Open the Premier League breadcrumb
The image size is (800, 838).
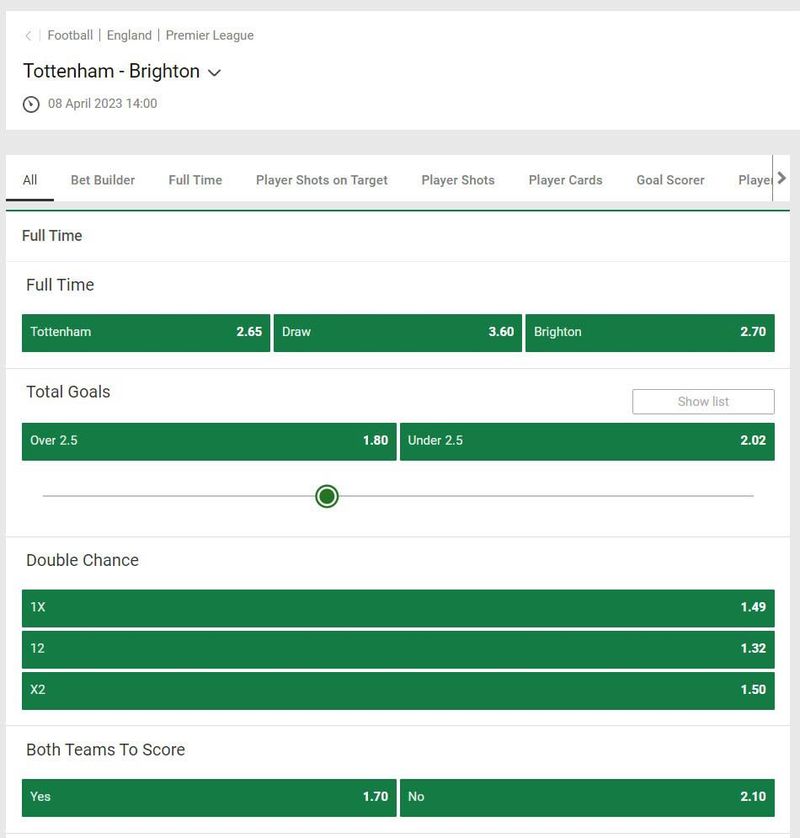209,35
